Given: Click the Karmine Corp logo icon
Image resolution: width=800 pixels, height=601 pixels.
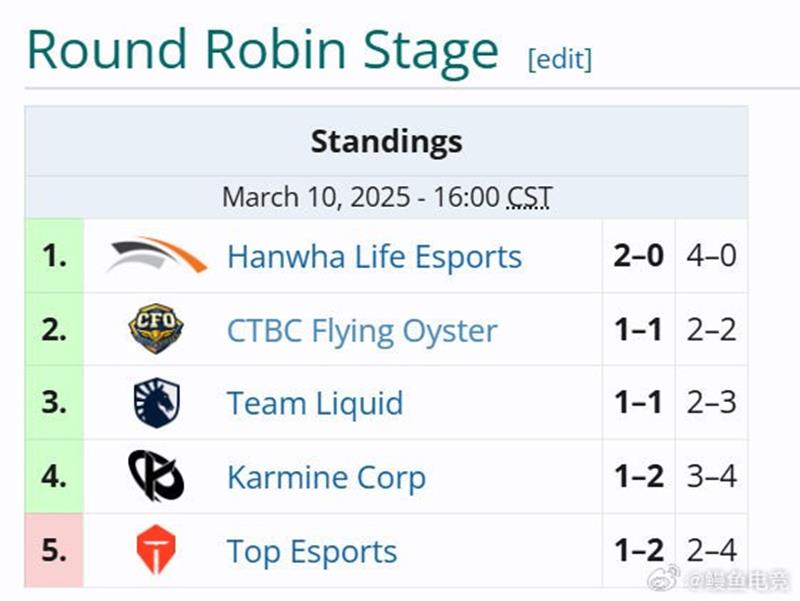Looking at the screenshot, I should (156, 477).
